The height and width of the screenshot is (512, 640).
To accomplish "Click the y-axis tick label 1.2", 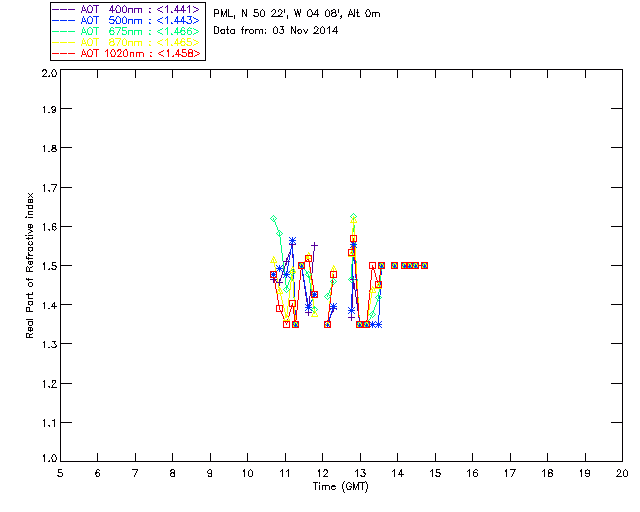I will 49,384.
